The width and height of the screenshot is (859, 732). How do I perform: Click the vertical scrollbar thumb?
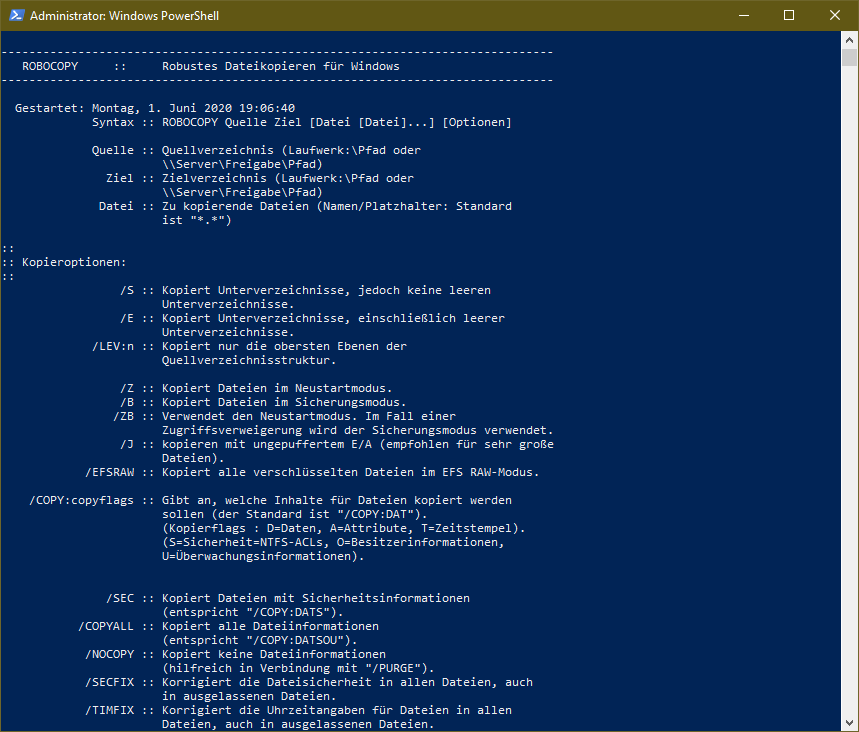coord(849,58)
